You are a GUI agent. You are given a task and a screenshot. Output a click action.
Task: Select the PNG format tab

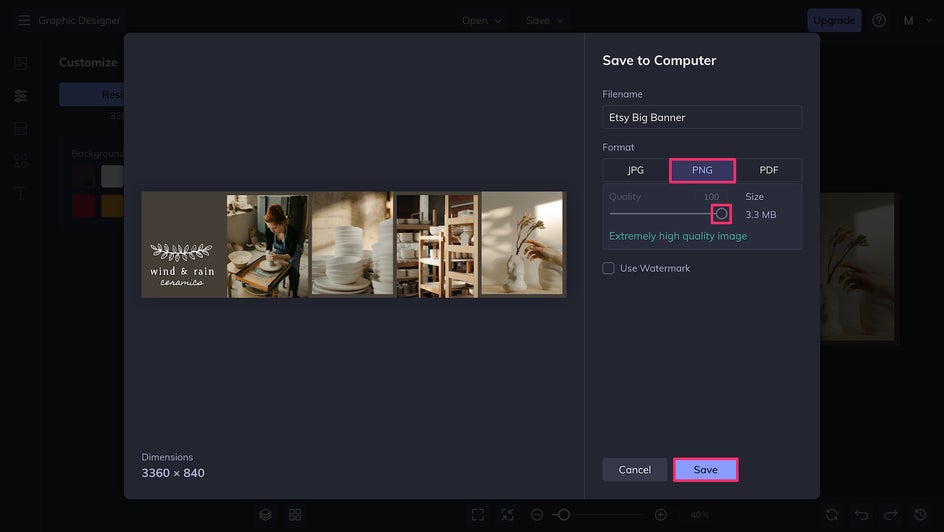pos(702,170)
